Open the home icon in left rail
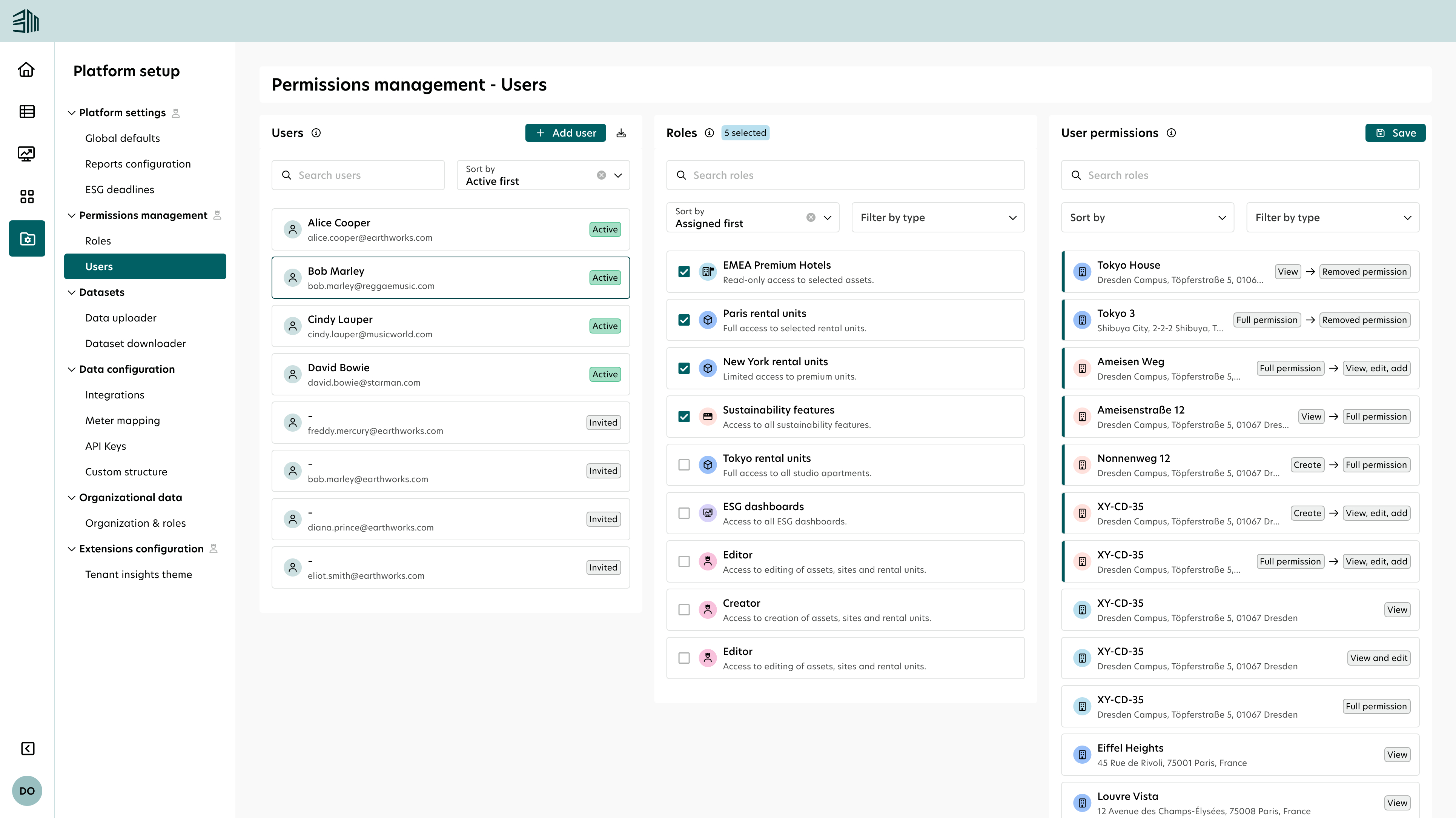 (x=26, y=69)
